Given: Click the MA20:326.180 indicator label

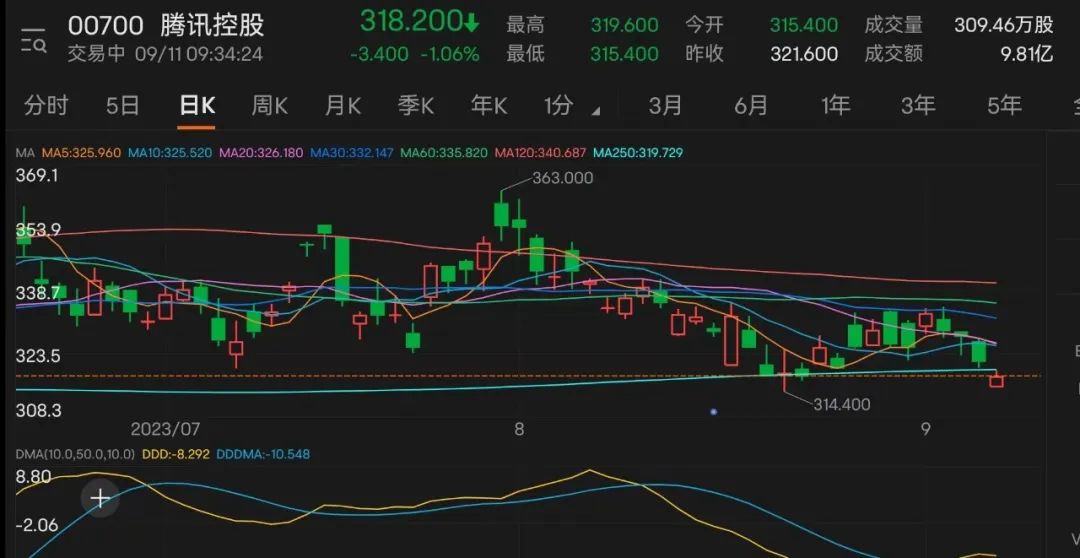Looking at the screenshot, I should tap(261, 152).
